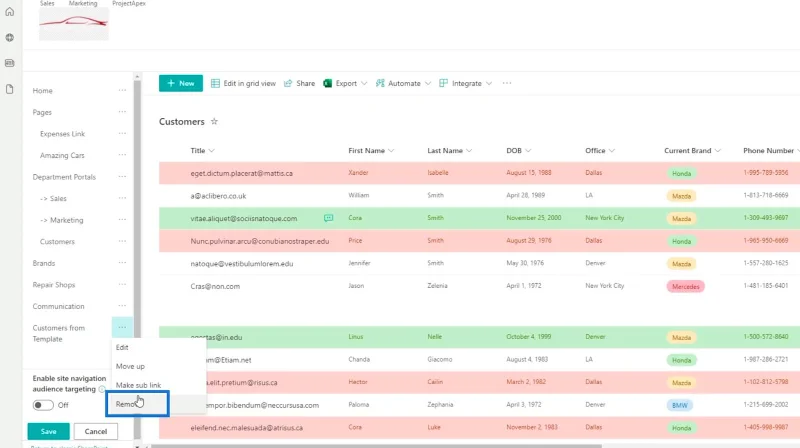800x448 pixels.
Task: Open ellipsis menu for Home nav link
Action: coord(122,90)
